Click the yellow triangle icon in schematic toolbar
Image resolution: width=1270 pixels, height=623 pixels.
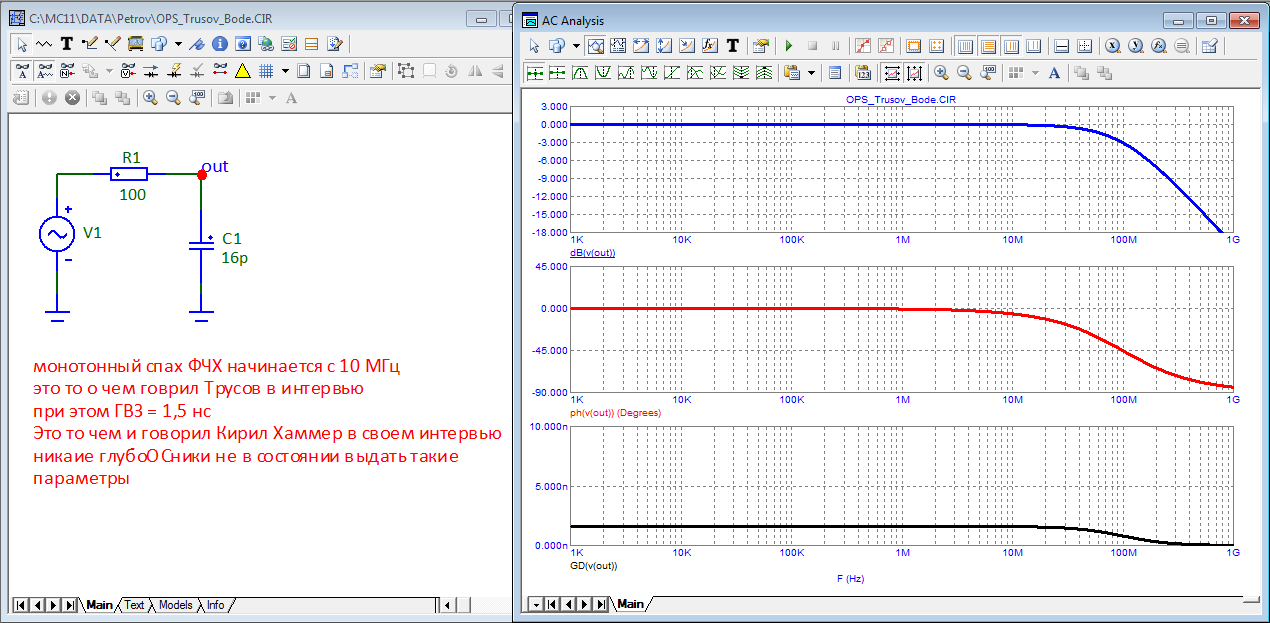pyautogui.click(x=242, y=71)
